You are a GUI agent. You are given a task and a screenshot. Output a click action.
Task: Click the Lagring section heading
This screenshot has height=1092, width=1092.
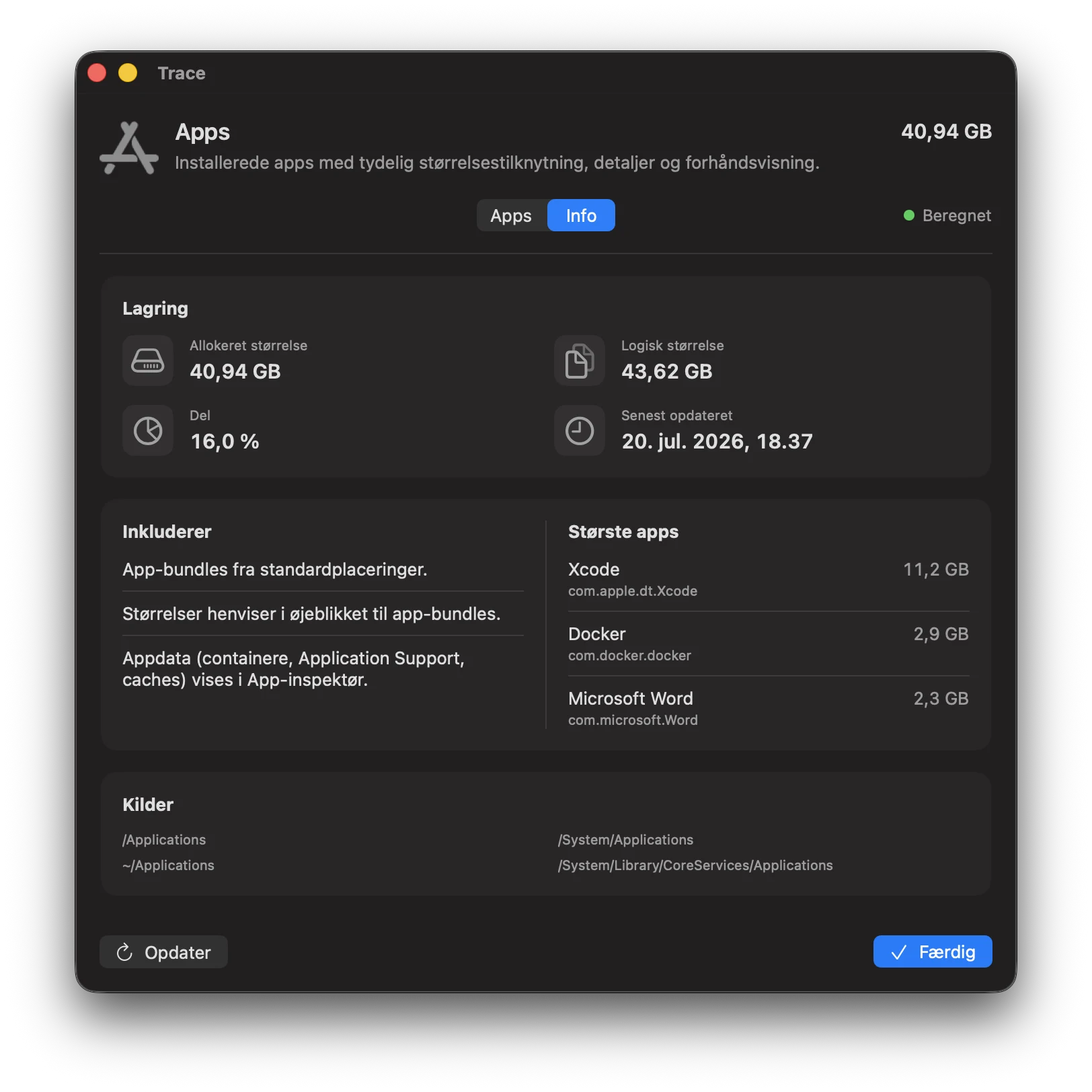coord(155,309)
